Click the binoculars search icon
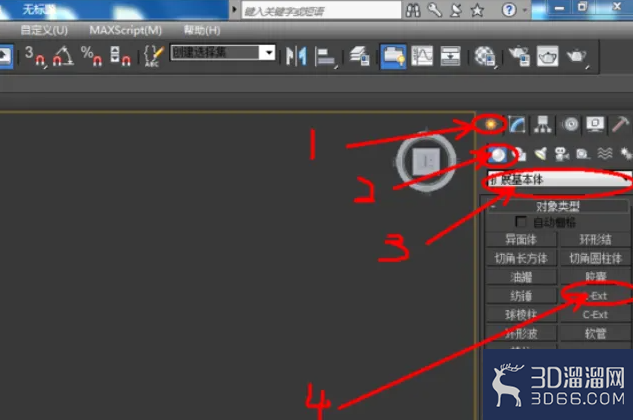633x420 pixels. [413, 10]
